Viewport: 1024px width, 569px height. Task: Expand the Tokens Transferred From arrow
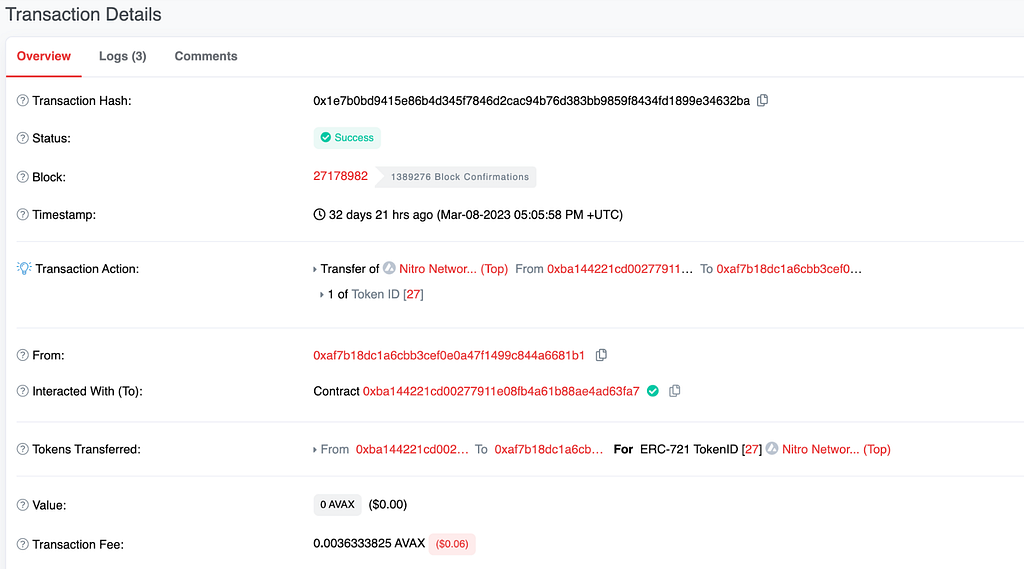coord(315,449)
